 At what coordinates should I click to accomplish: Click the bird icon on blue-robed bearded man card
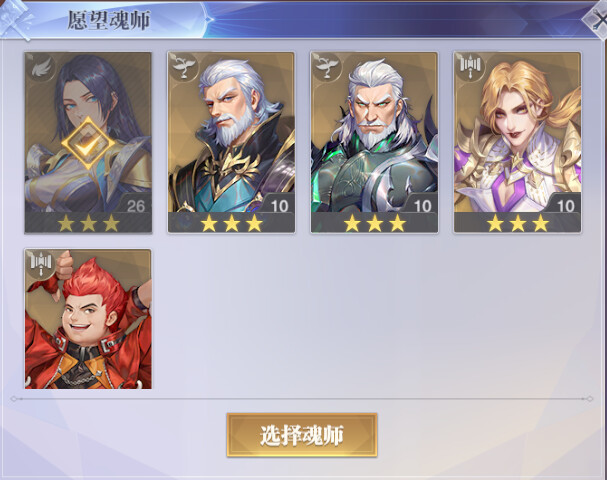tap(185, 67)
